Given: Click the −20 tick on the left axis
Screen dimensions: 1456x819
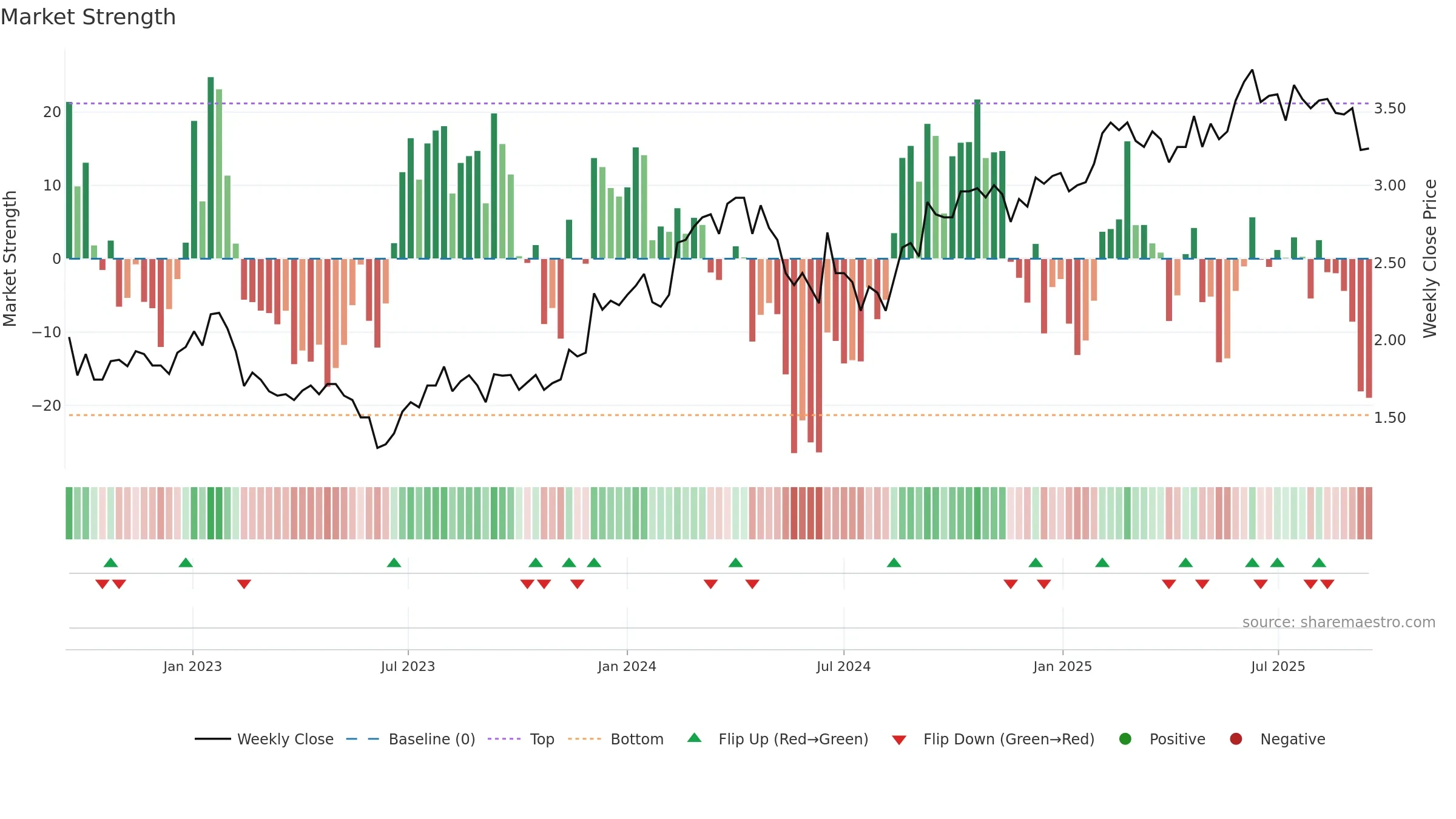Looking at the screenshot, I should pos(47,405).
